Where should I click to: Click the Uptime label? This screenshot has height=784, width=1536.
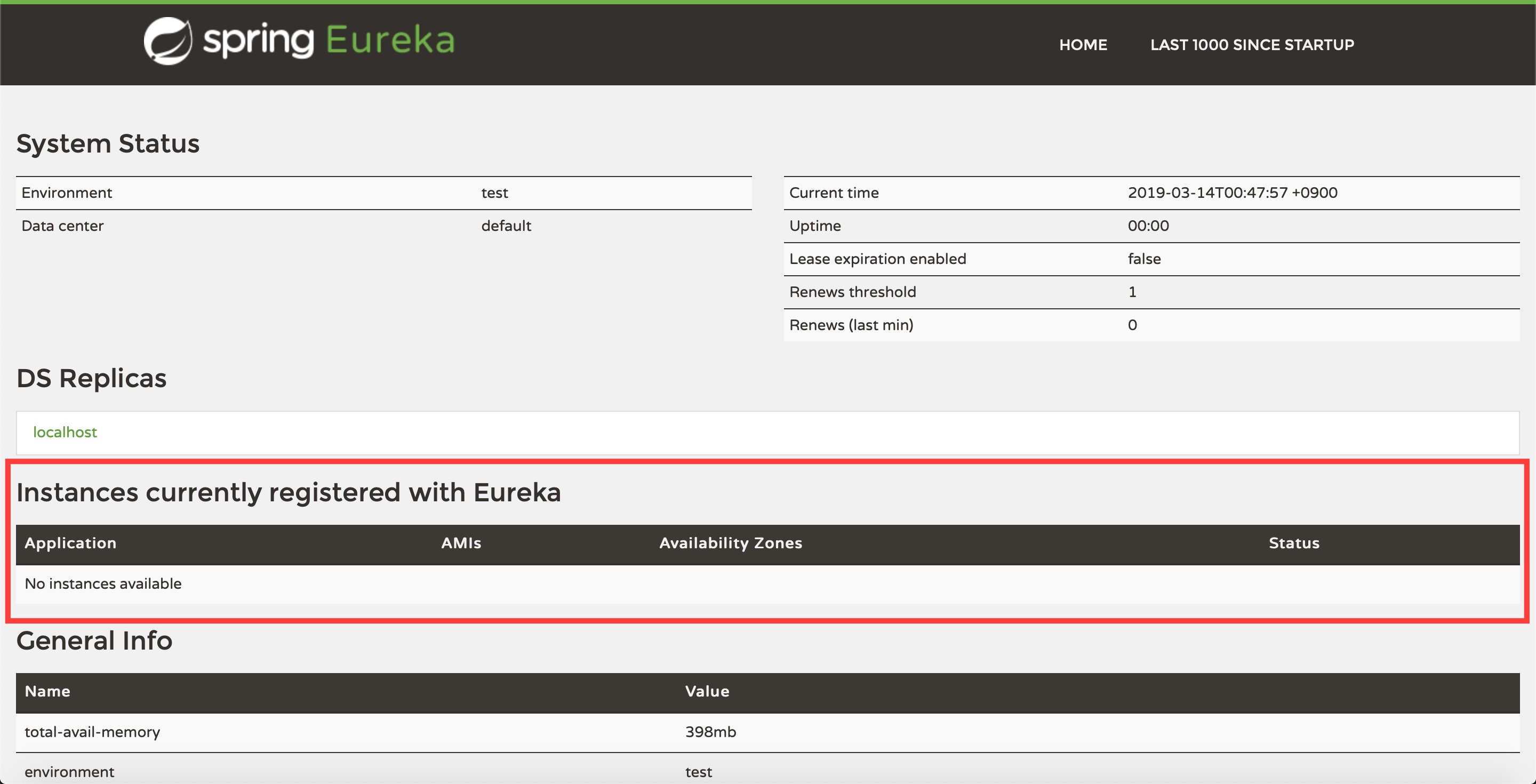coord(815,226)
